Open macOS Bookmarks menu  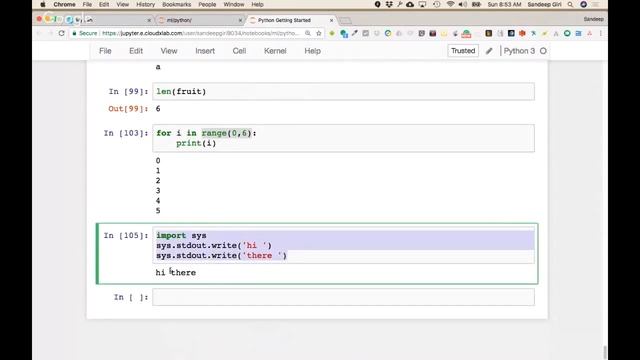[x=176, y=4]
